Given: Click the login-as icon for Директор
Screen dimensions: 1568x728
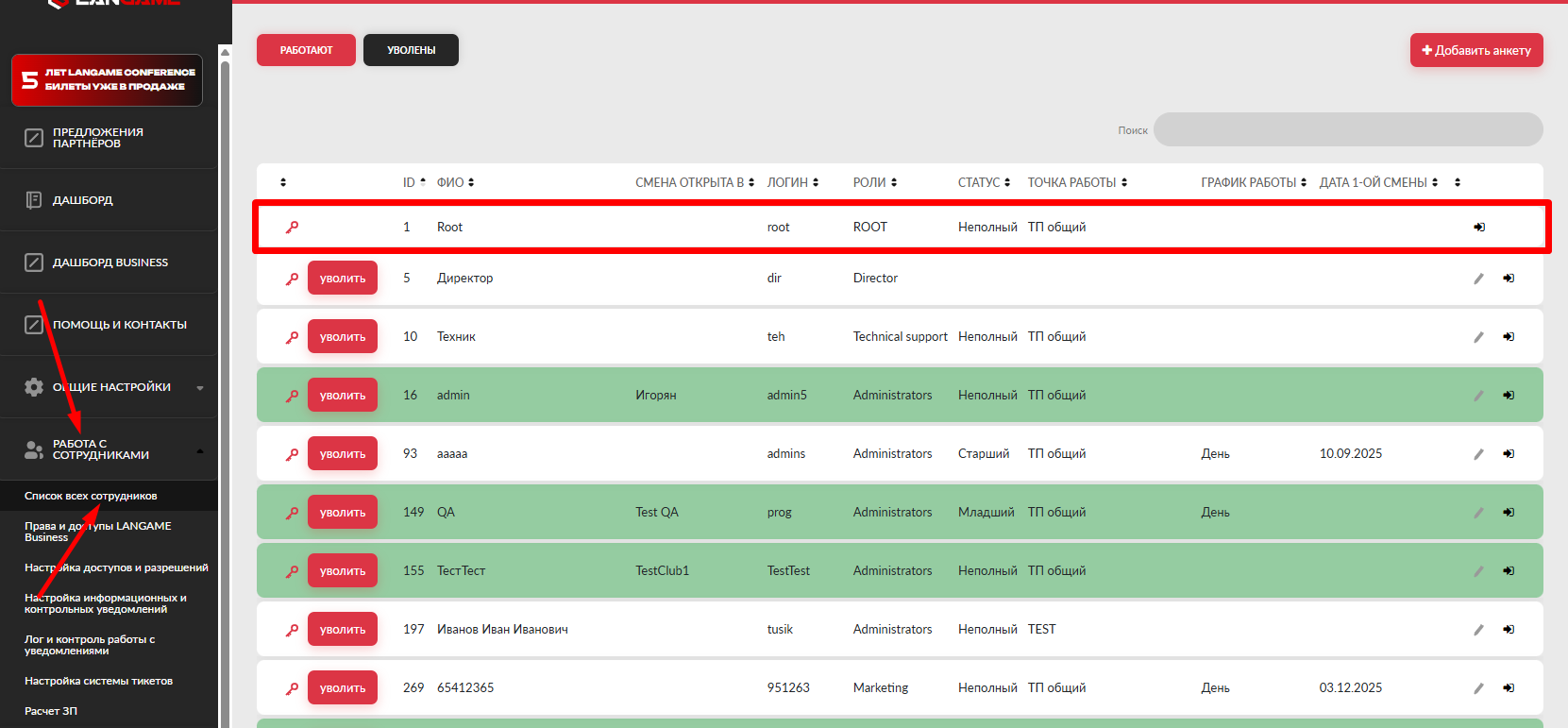Looking at the screenshot, I should point(1509,279).
